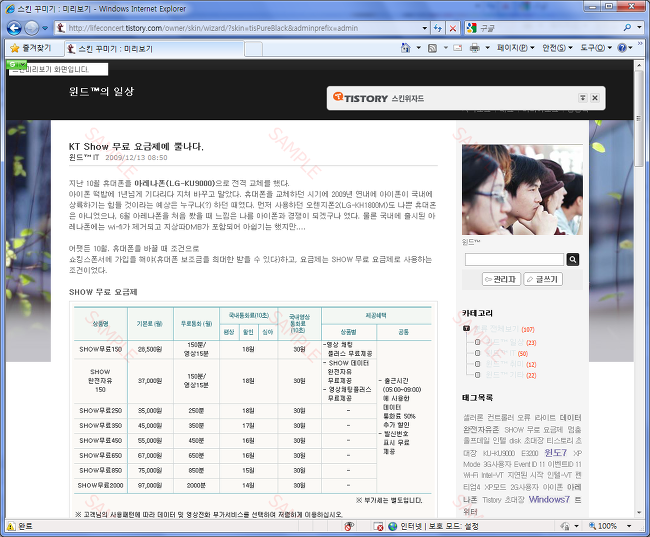Screen dimensions: 650x537
Task: Open the status bar security dropdown arrow
Action: click(576, 526)
